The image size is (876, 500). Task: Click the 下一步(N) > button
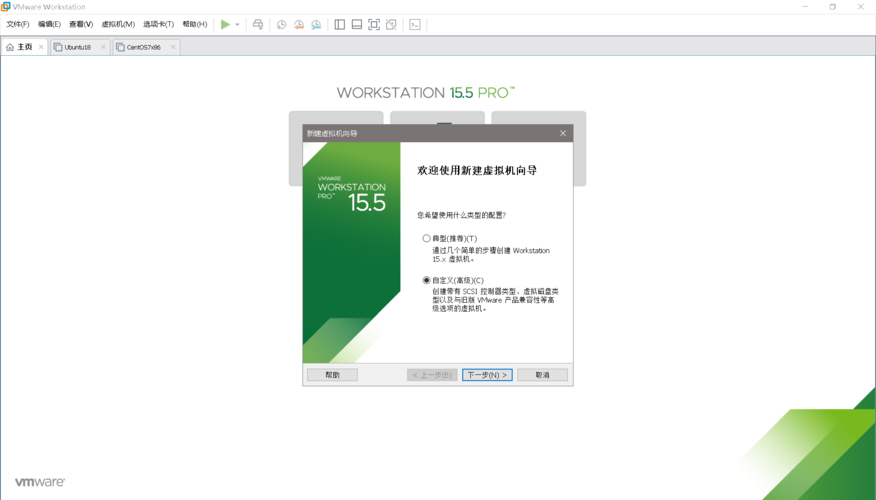click(x=487, y=375)
